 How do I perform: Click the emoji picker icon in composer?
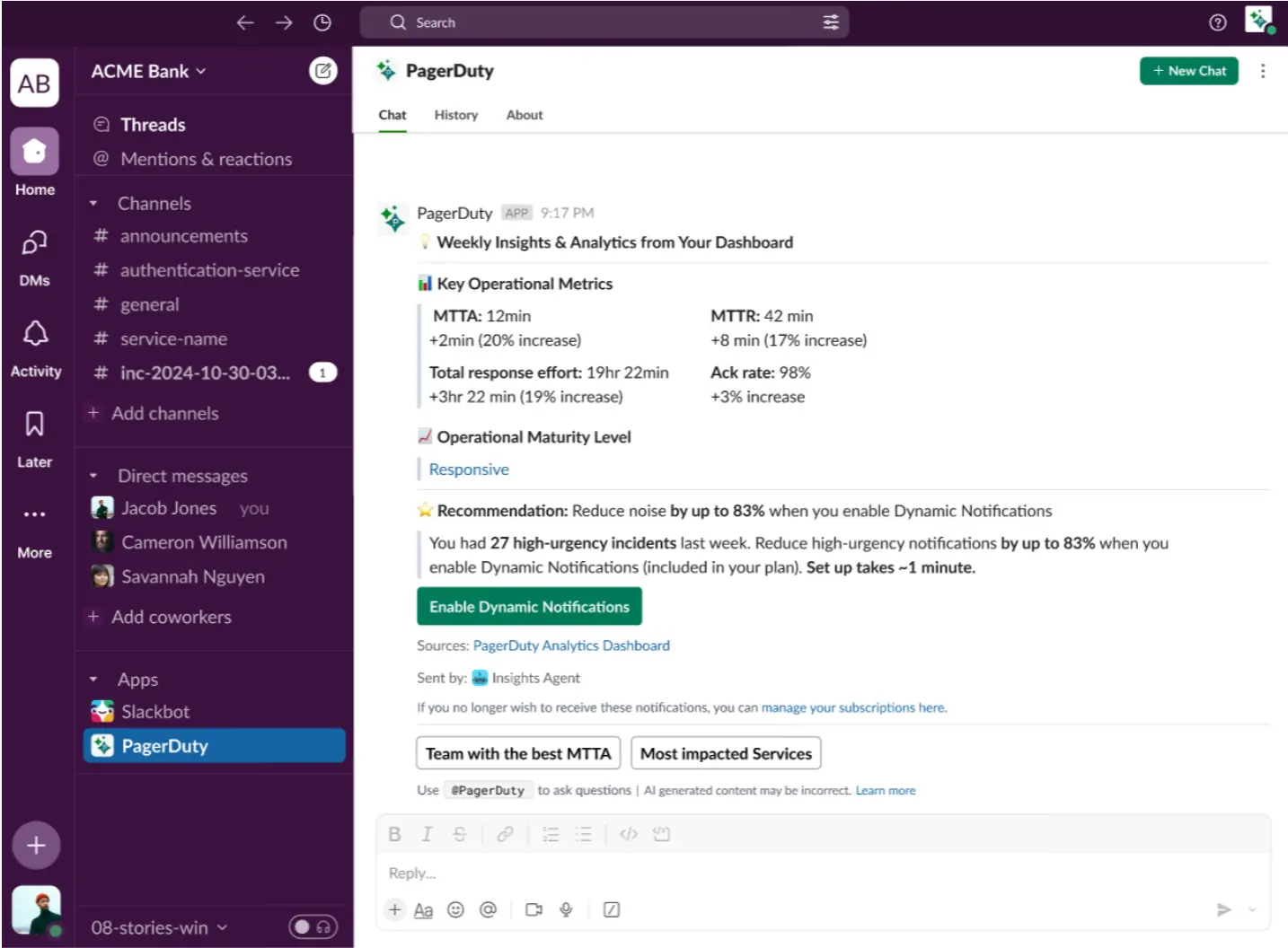[455, 909]
